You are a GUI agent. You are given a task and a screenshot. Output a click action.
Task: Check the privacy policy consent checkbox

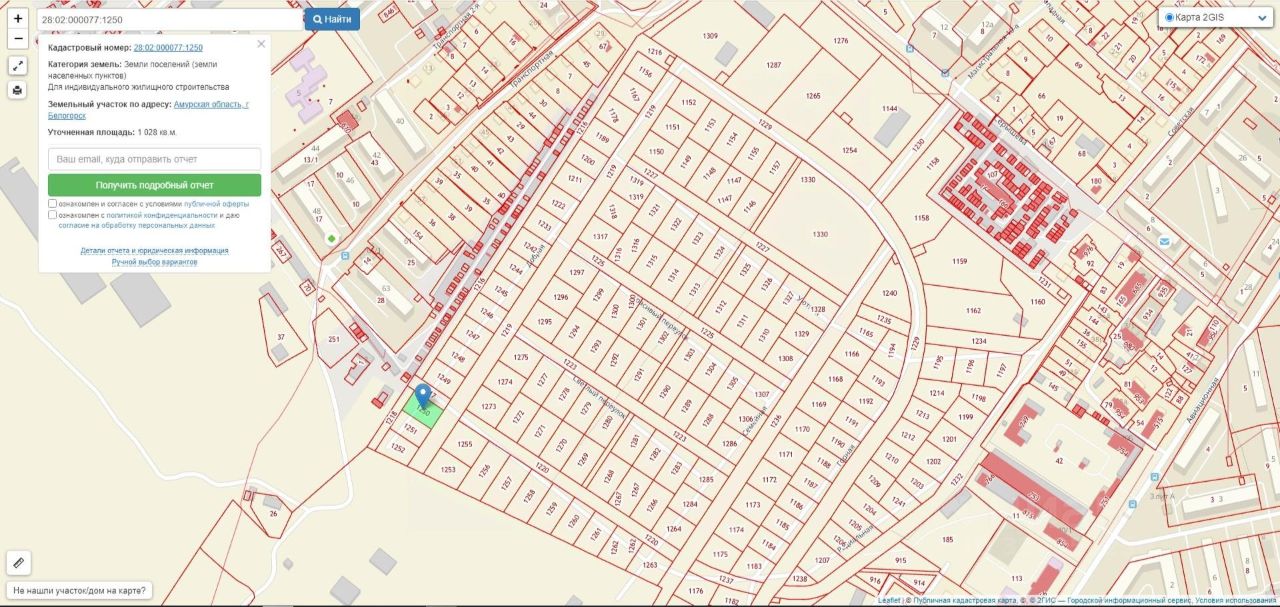[53, 214]
